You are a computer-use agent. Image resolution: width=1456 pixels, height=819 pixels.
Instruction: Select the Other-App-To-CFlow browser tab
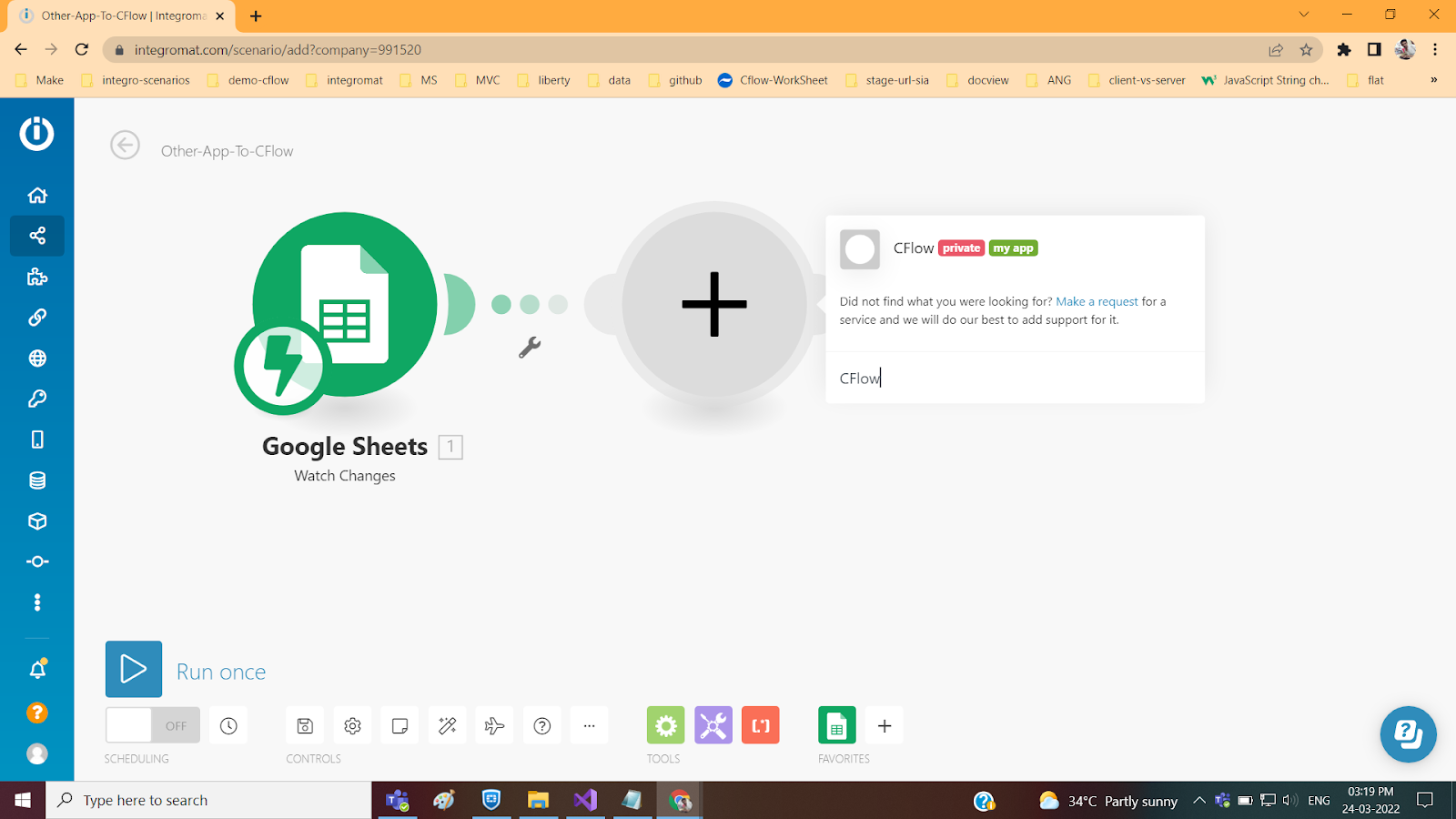pyautogui.click(x=122, y=16)
